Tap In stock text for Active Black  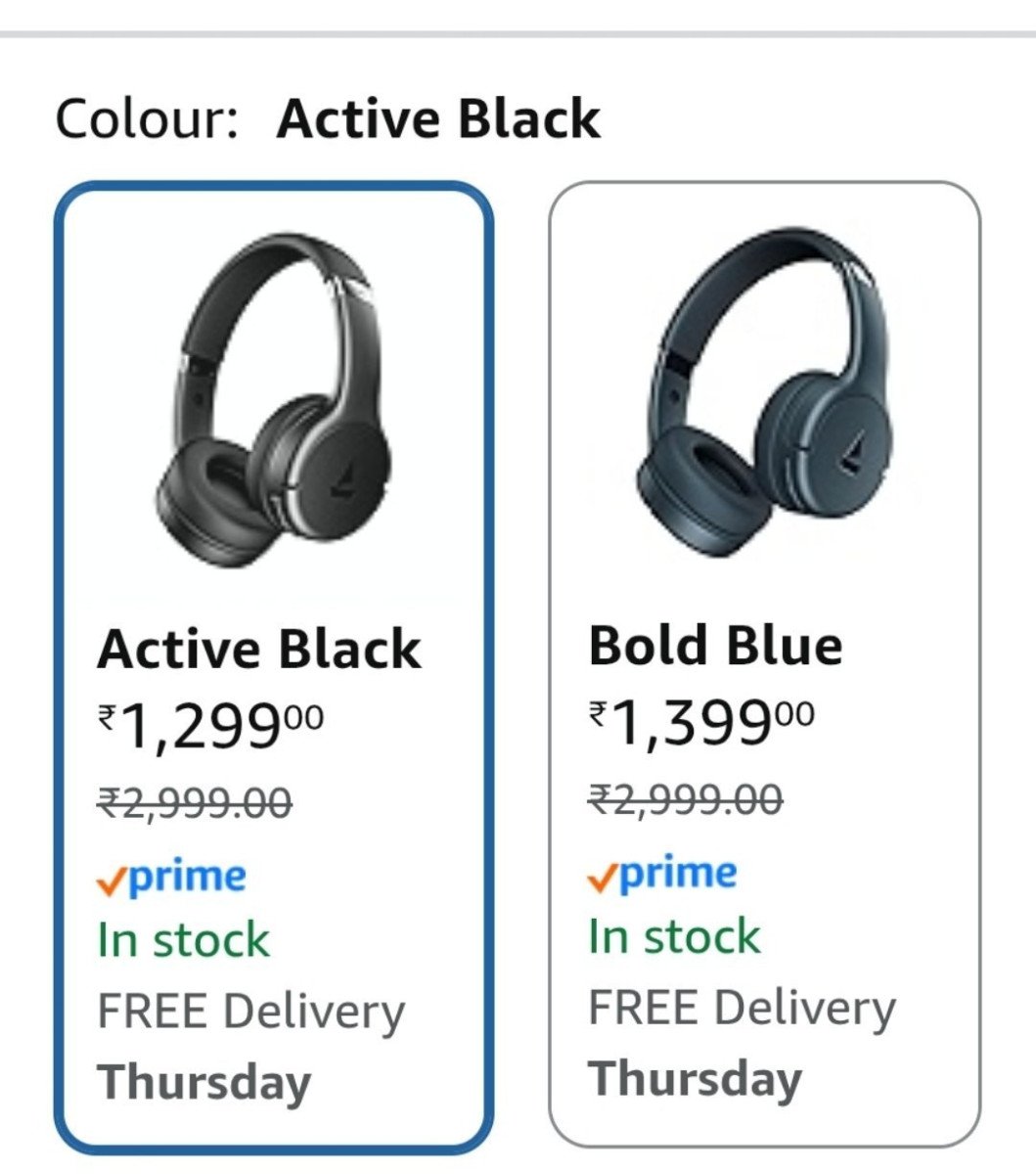pos(183,940)
